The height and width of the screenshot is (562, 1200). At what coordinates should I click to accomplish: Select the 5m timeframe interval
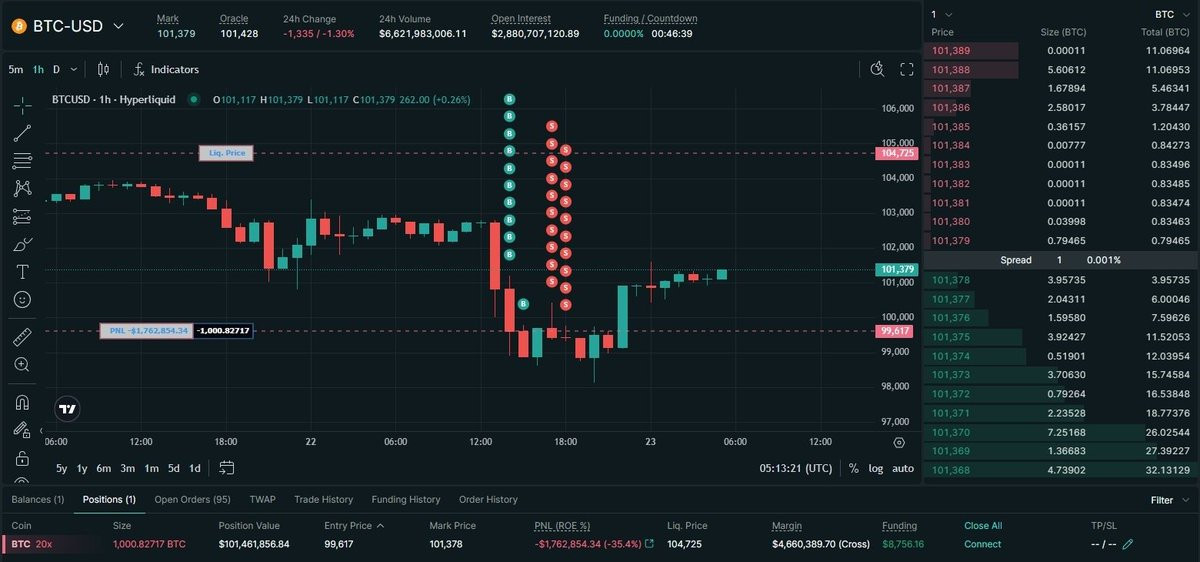tap(16, 69)
